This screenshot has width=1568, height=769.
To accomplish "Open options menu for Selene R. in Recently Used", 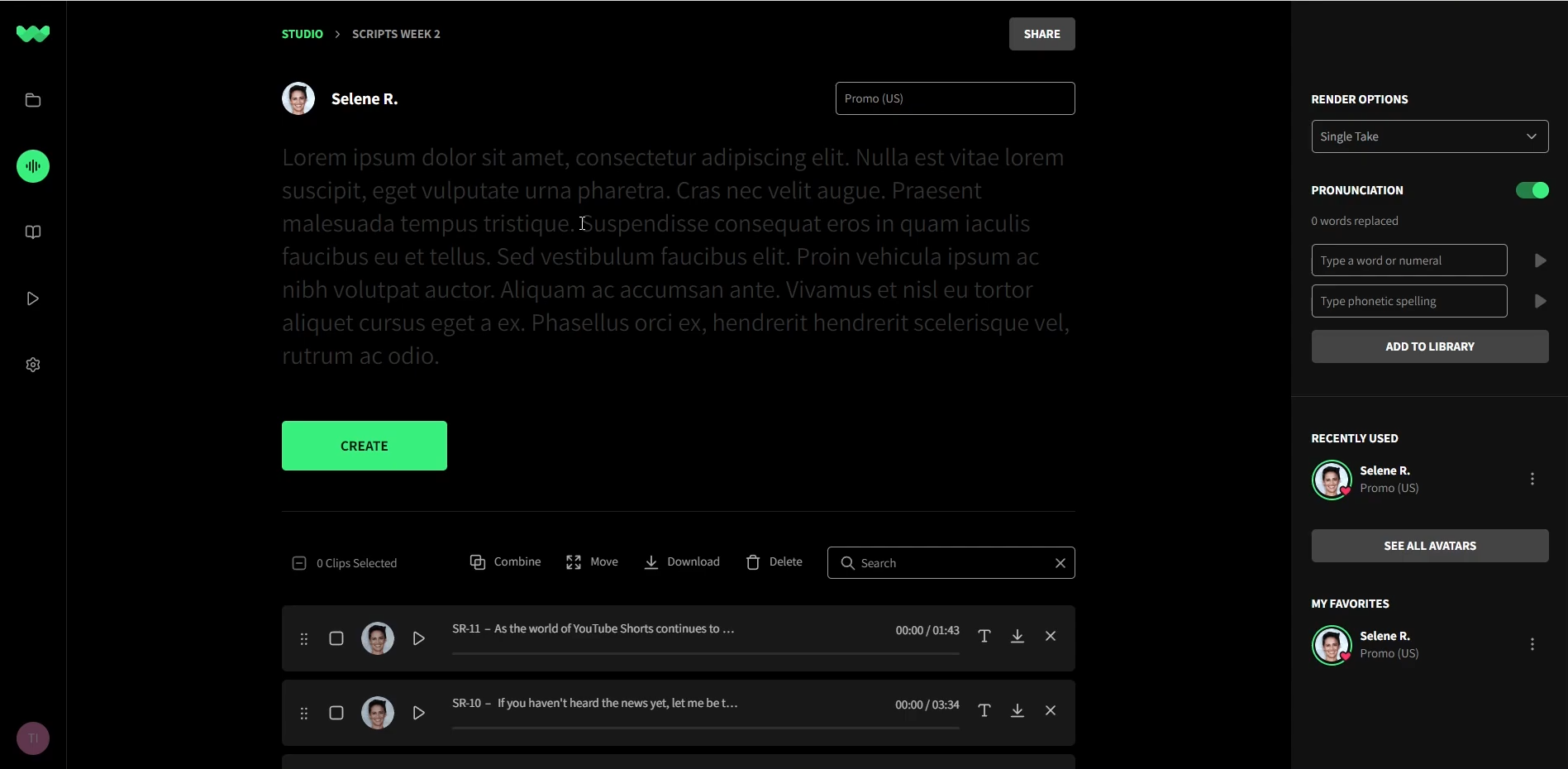I will 1532,479.
